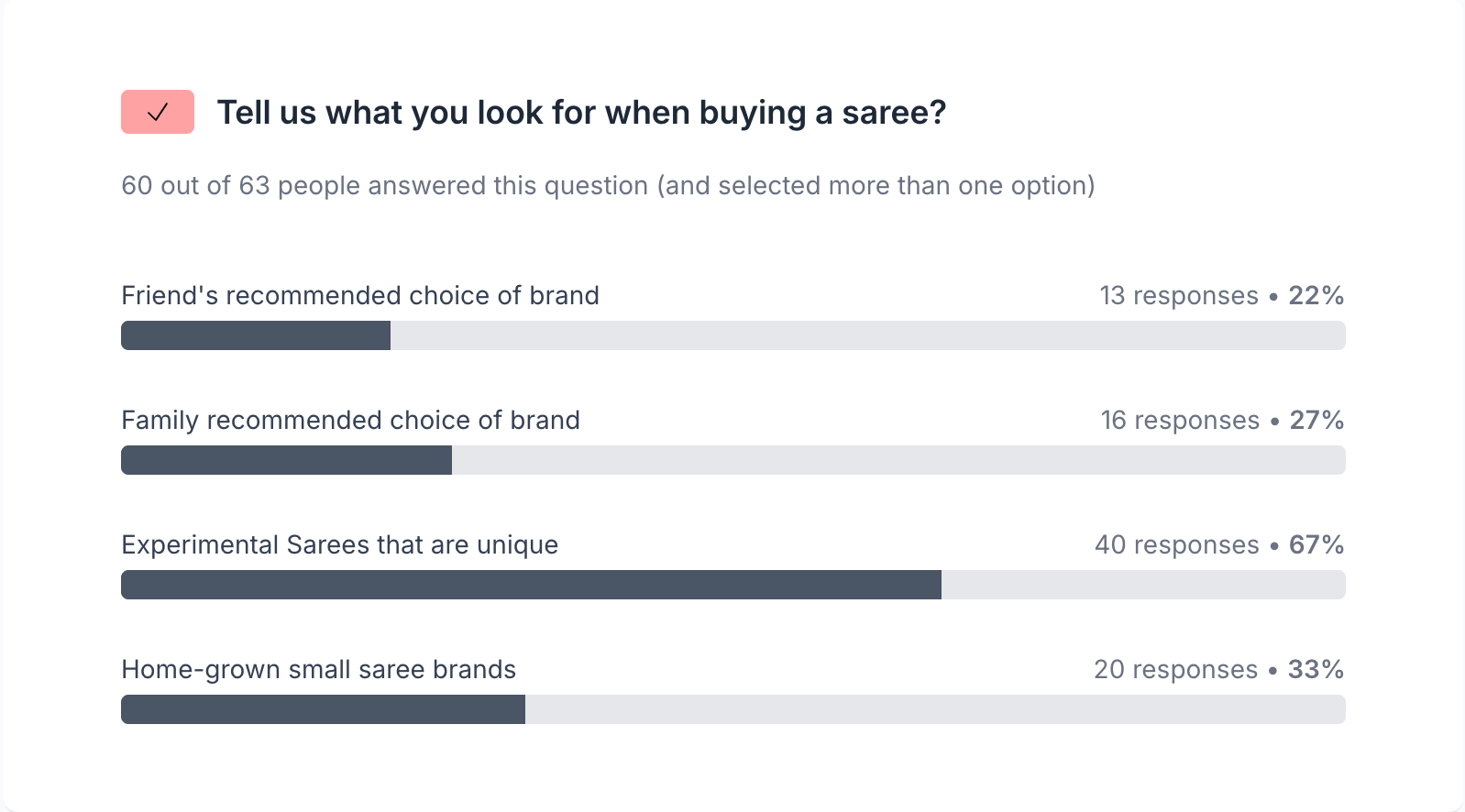The image size is (1465, 812).
Task: Click the "13 responses" count
Action: pos(1178,295)
